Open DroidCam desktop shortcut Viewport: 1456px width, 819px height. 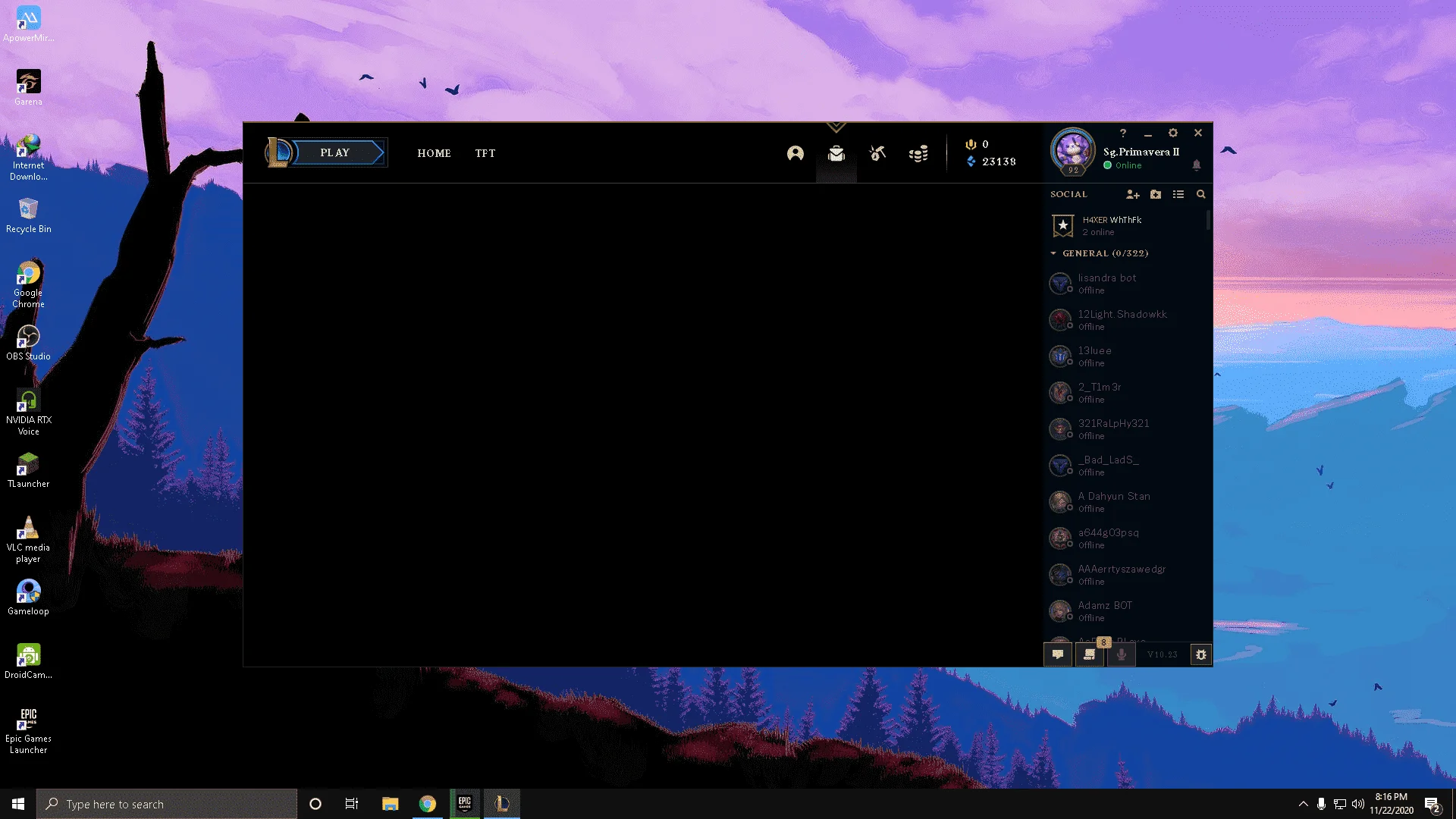click(28, 661)
